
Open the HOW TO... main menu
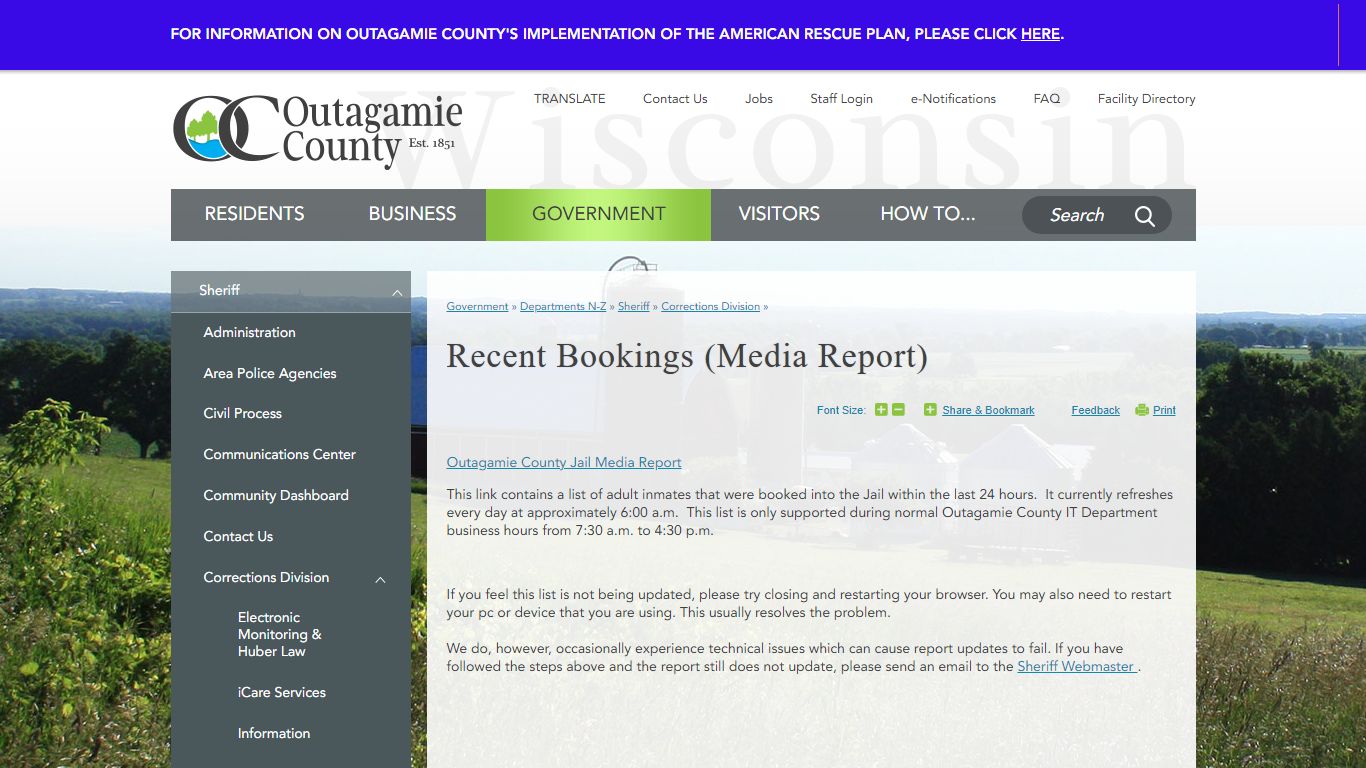point(928,214)
